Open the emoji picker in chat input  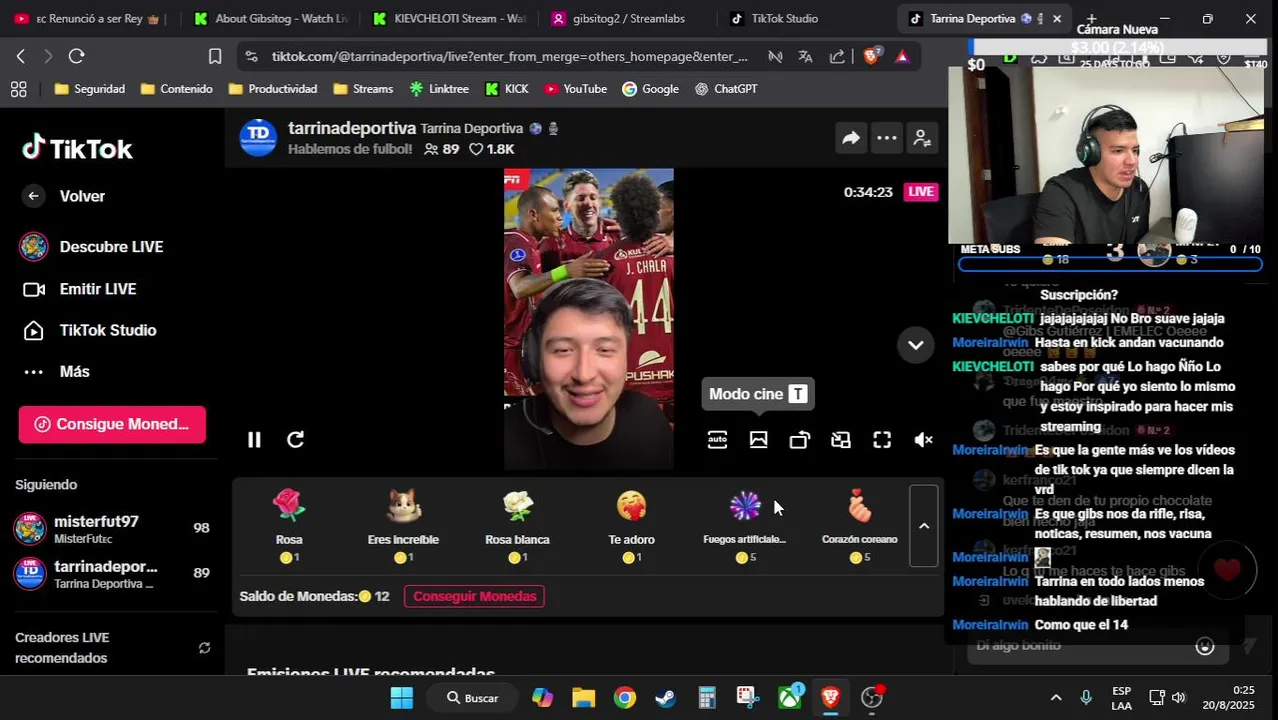pyautogui.click(x=1205, y=646)
